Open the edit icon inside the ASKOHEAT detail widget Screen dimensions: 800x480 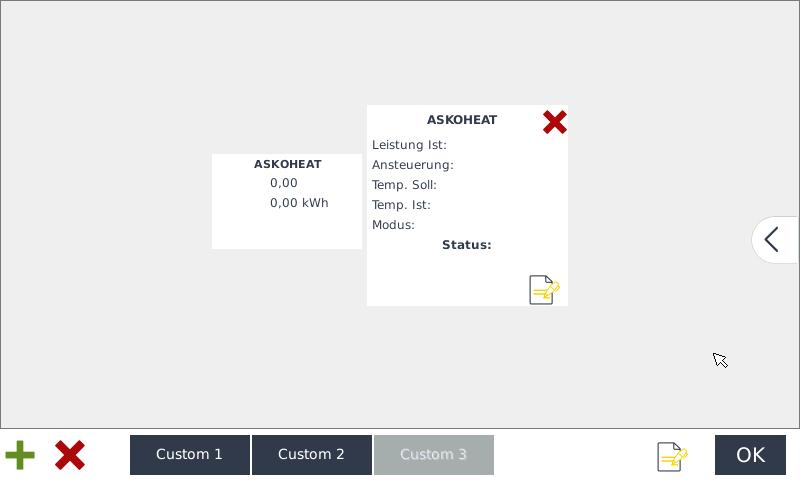544,289
